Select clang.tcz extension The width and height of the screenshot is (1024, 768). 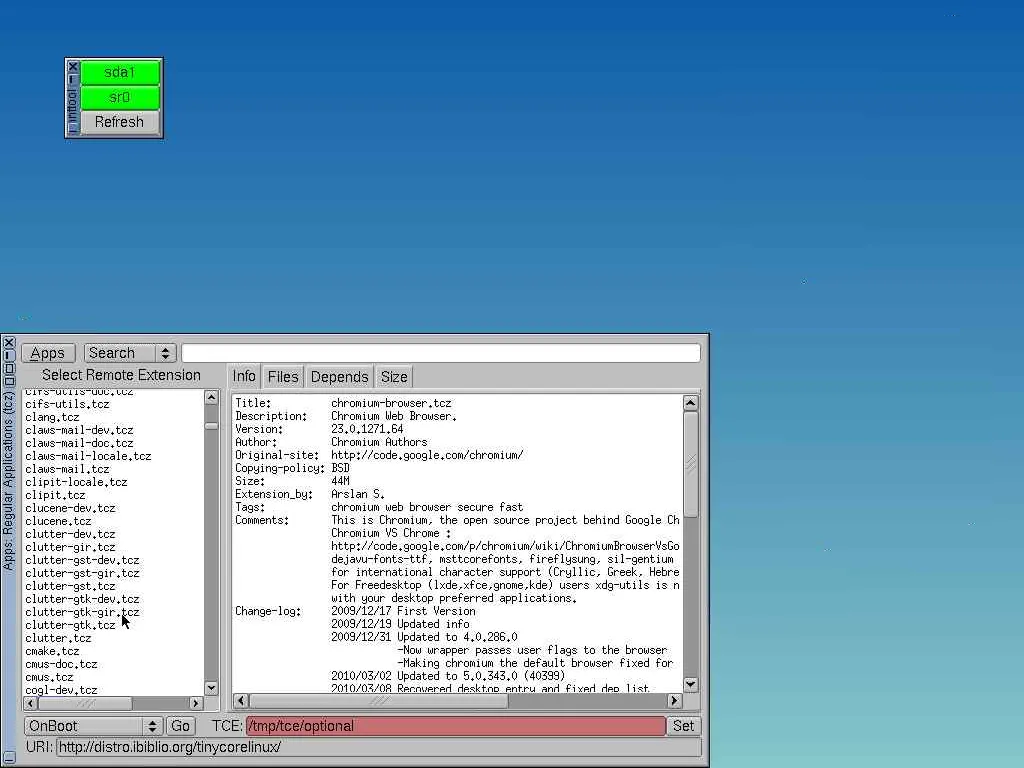point(52,417)
